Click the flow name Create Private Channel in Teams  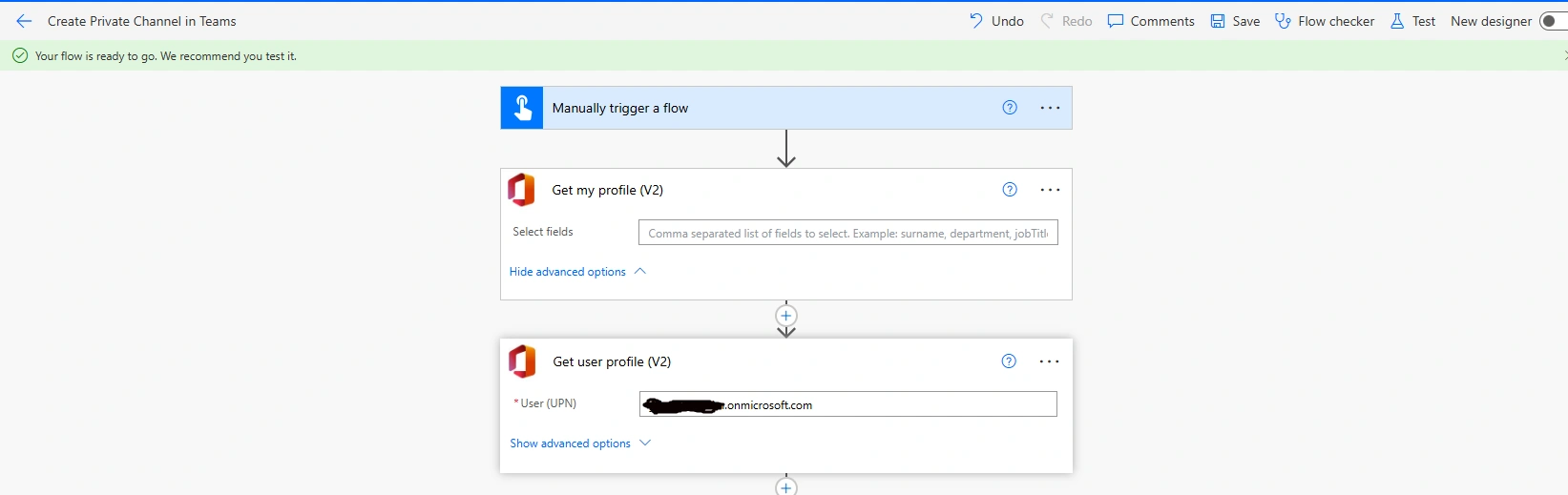point(142,21)
